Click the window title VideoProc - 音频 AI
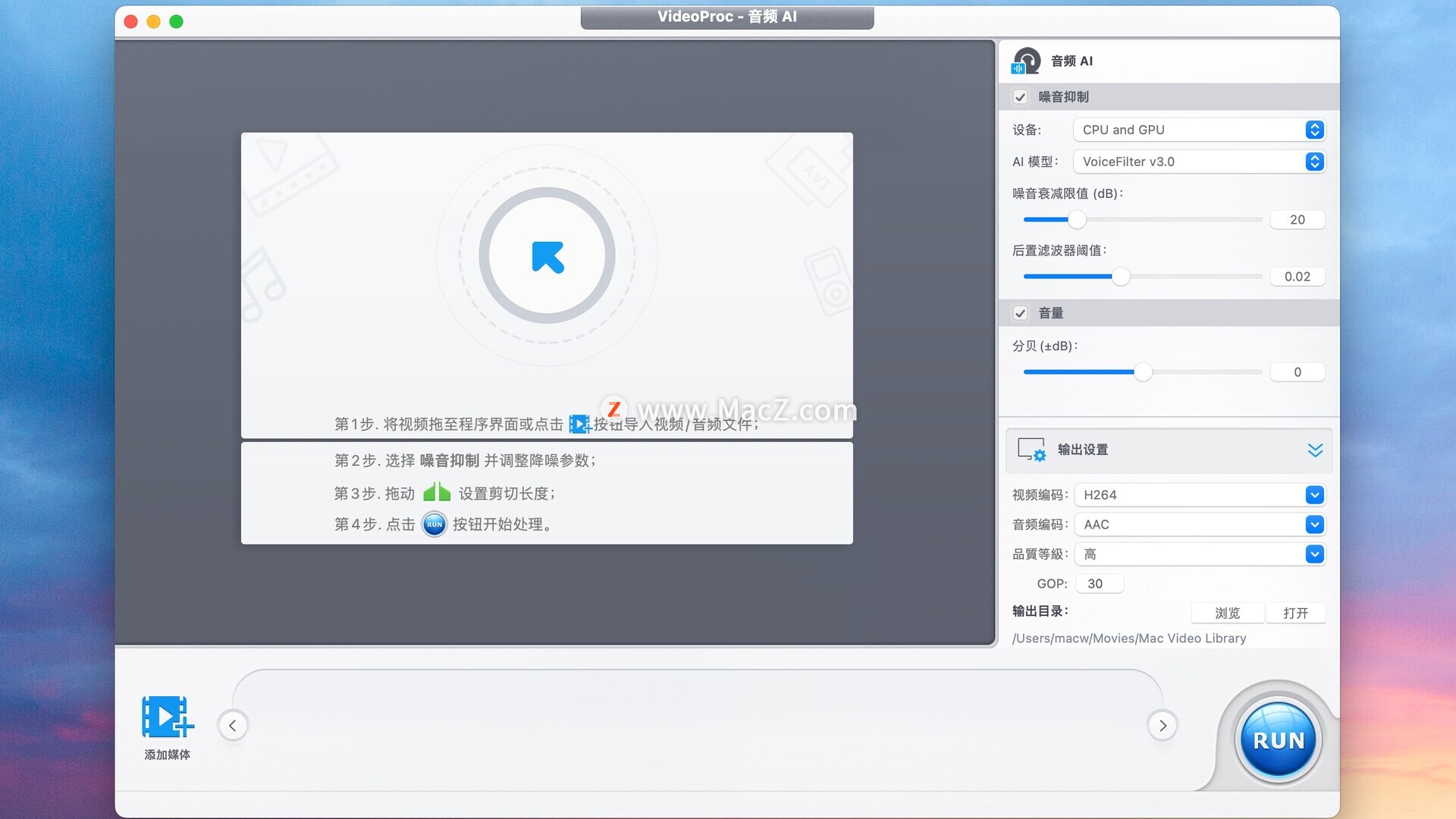The height and width of the screenshot is (819, 1456). point(727,17)
